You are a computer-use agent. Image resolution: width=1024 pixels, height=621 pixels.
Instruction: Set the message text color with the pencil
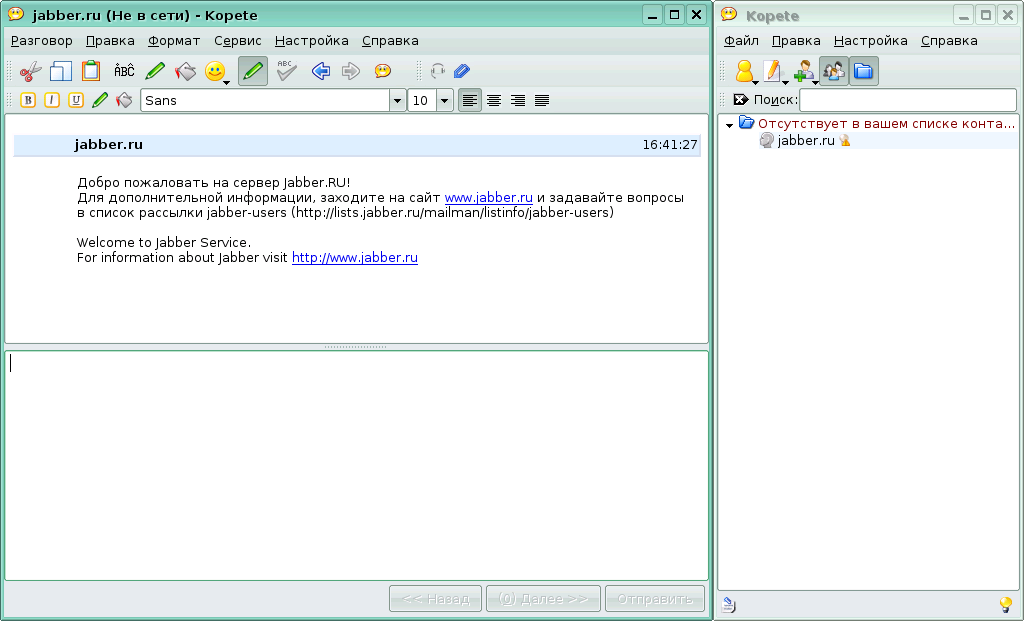pos(99,100)
